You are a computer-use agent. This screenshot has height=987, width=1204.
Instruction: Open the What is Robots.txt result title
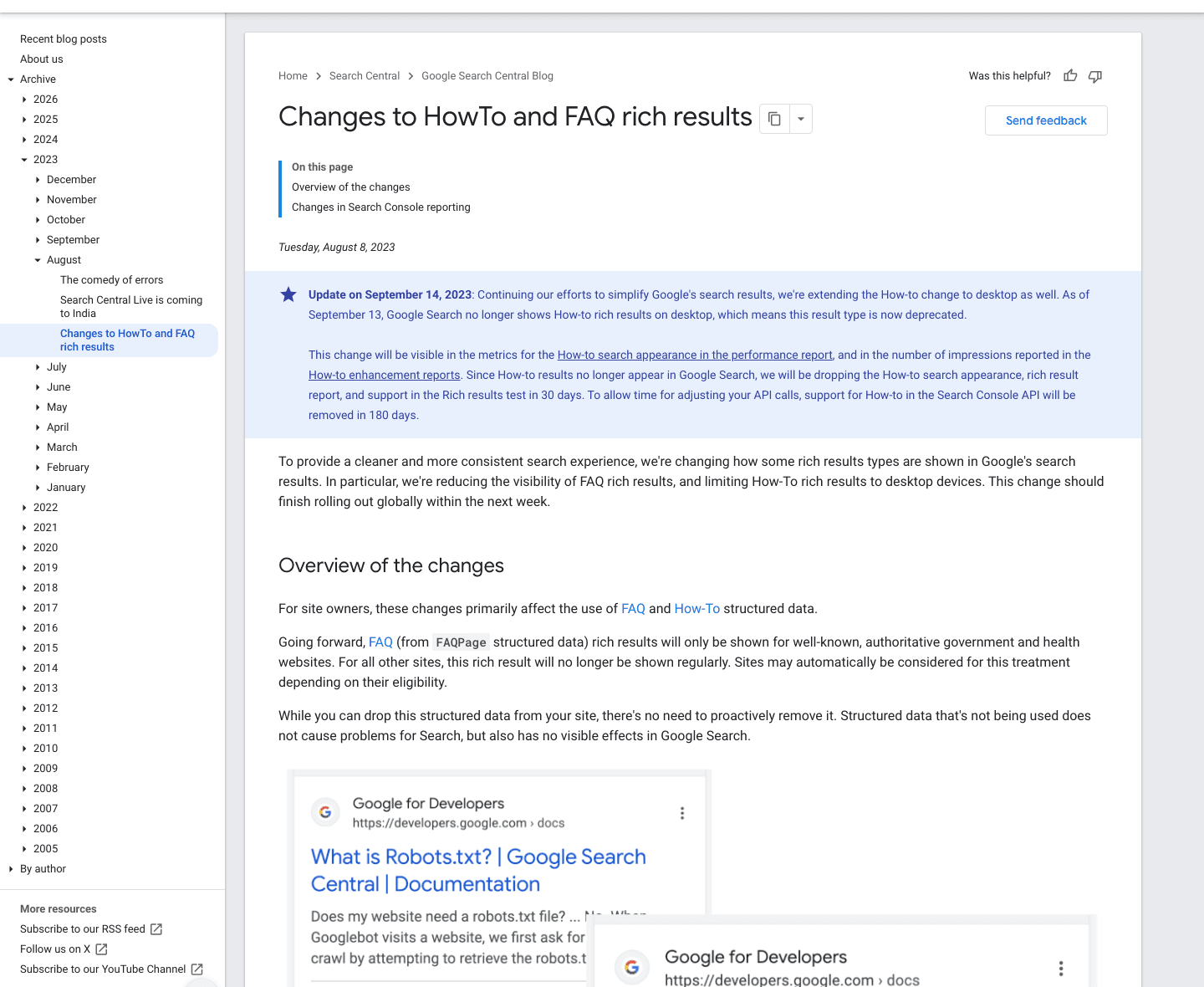[478, 871]
